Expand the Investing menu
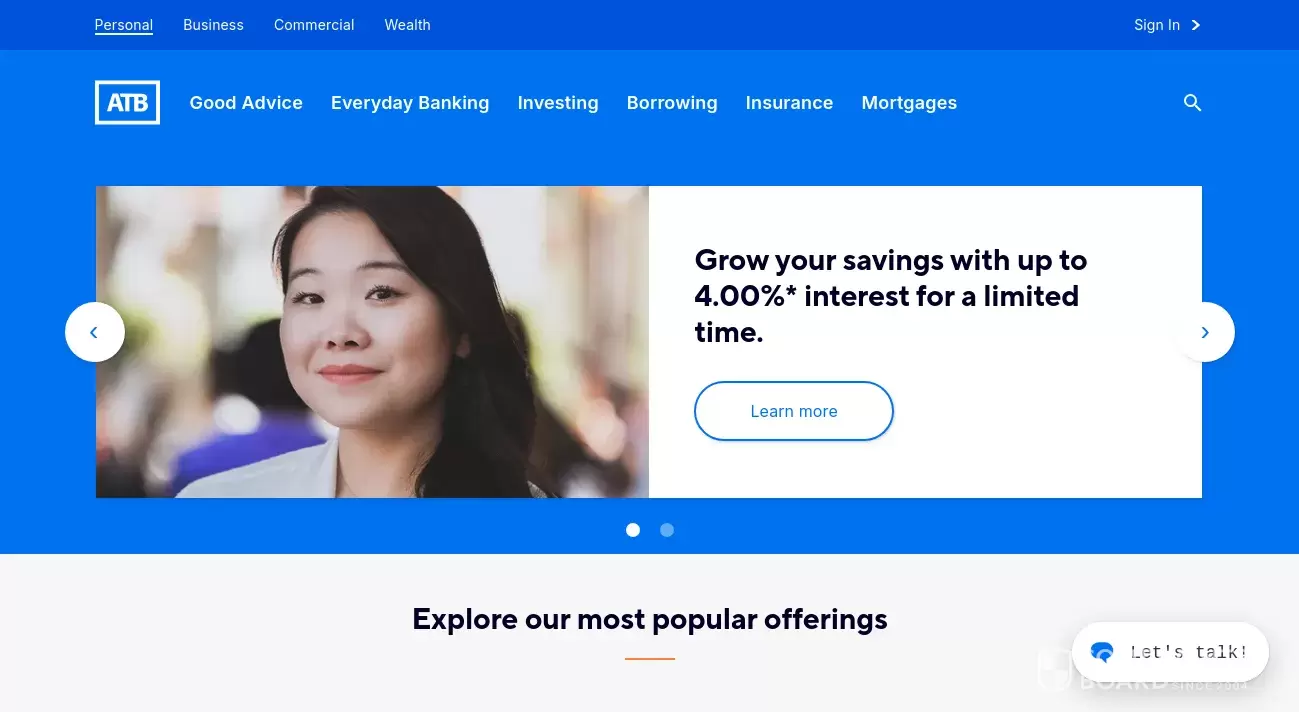 (x=558, y=103)
